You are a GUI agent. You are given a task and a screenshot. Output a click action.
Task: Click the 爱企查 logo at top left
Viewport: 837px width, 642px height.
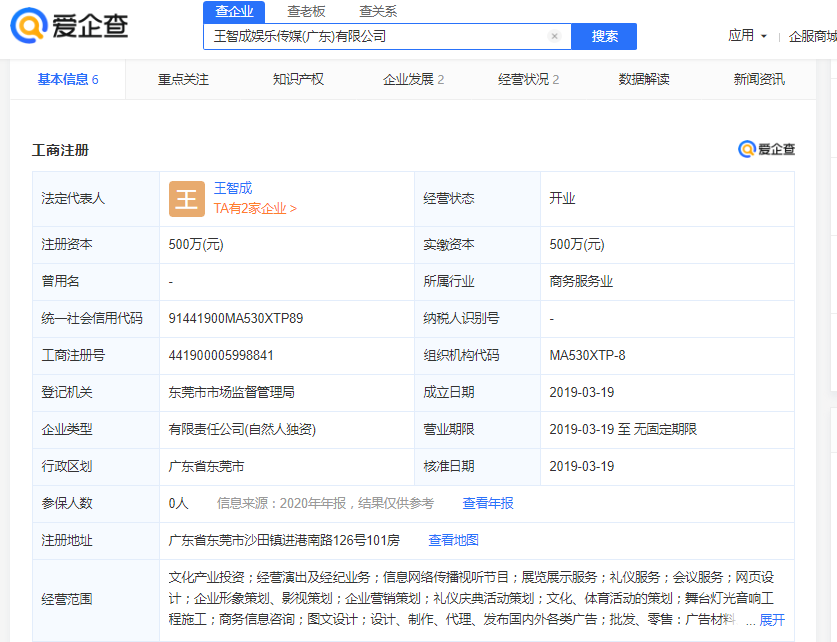pyautogui.click(x=69, y=25)
